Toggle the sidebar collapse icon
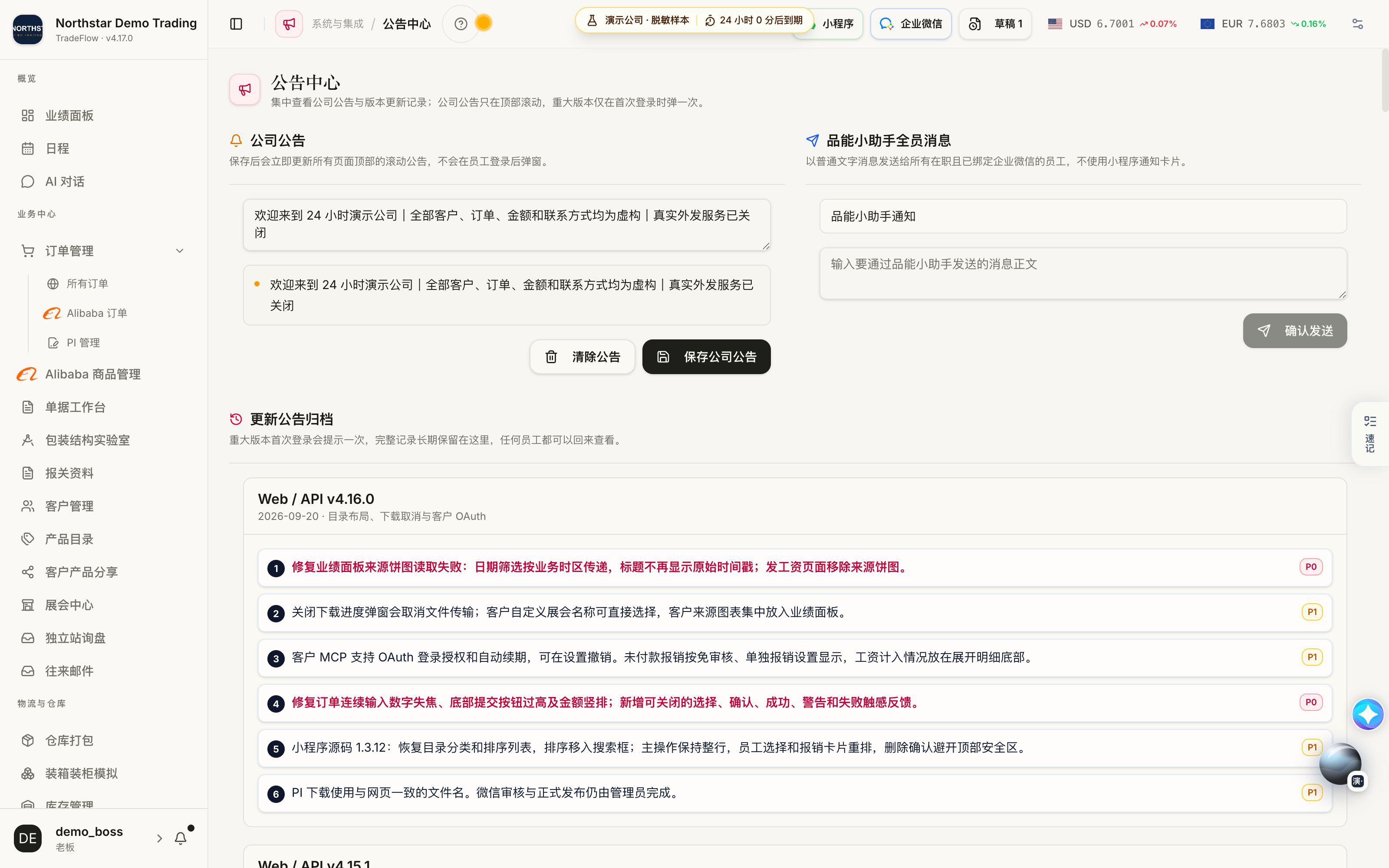 236,23
